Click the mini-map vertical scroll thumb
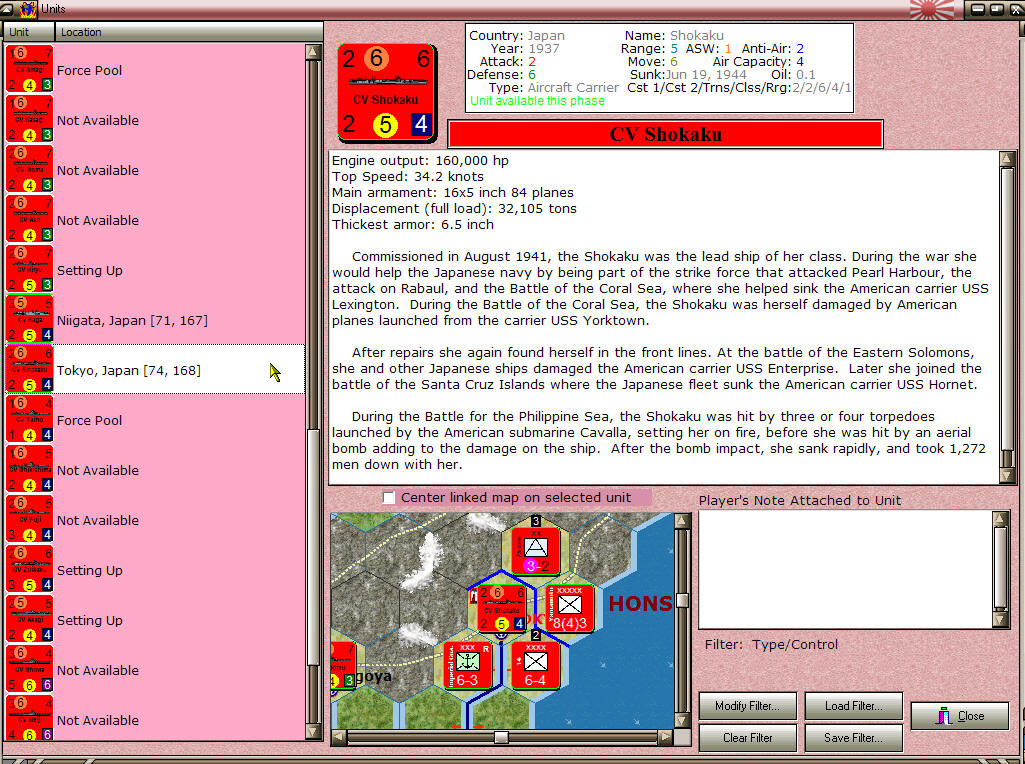 (x=682, y=601)
